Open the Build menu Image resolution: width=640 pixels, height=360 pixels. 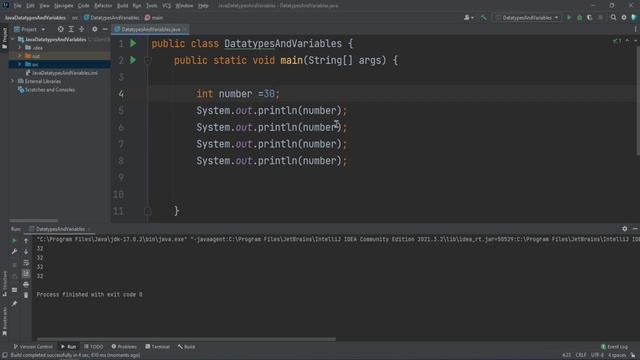click(122, 6)
